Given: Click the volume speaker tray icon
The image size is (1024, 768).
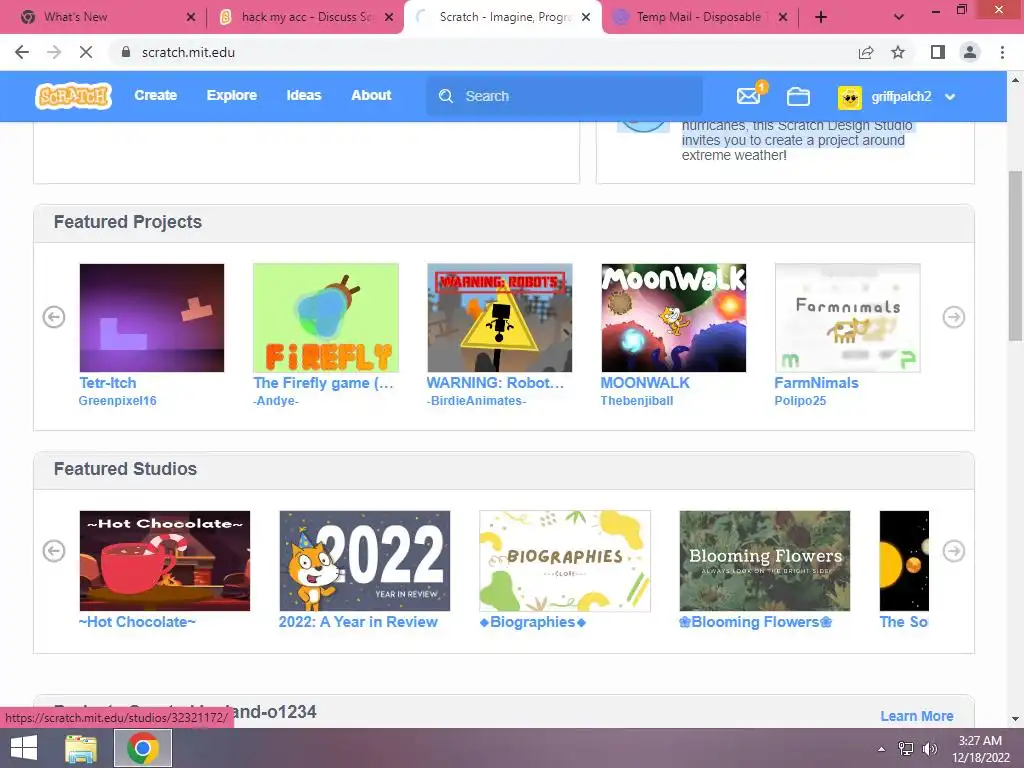Looking at the screenshot, I should pos(930,749).
